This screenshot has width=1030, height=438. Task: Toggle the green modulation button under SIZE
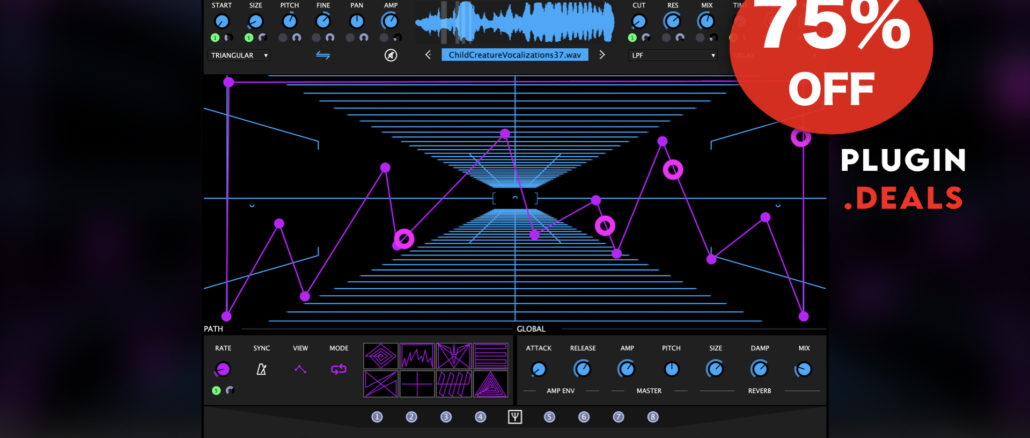[249, 38]
